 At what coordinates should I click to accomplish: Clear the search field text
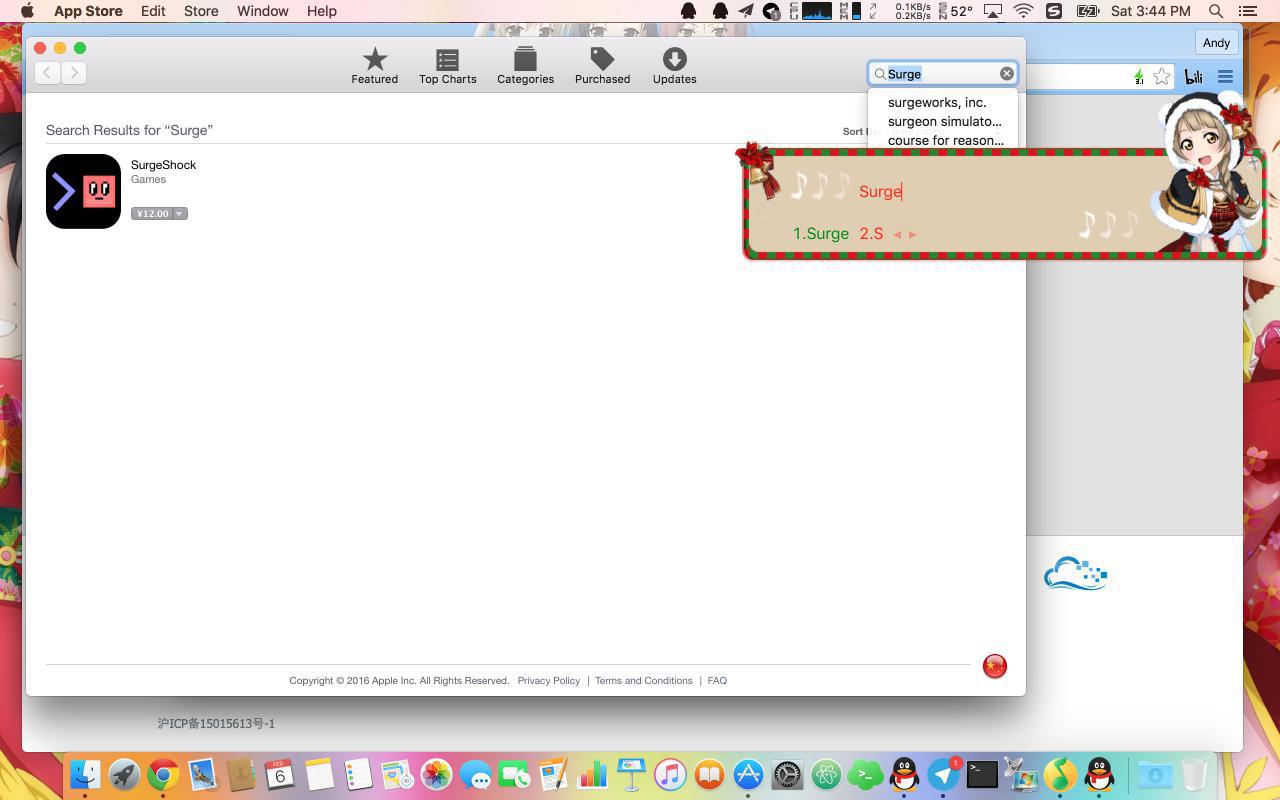[x=1007, y=73]
